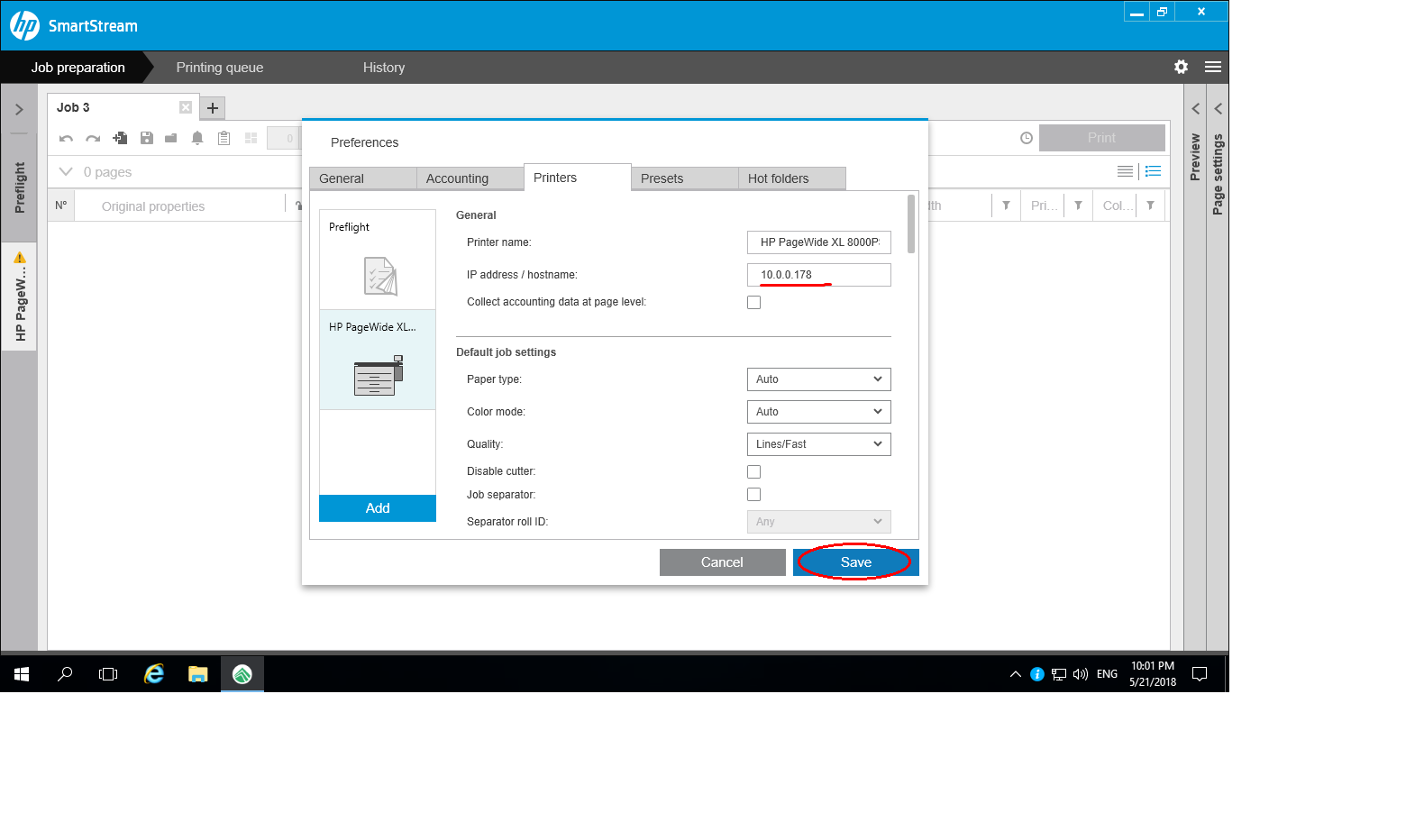Click the undo arrow in the job toolbar
This screenshot has height=840, width=1424.
[66, 138]
